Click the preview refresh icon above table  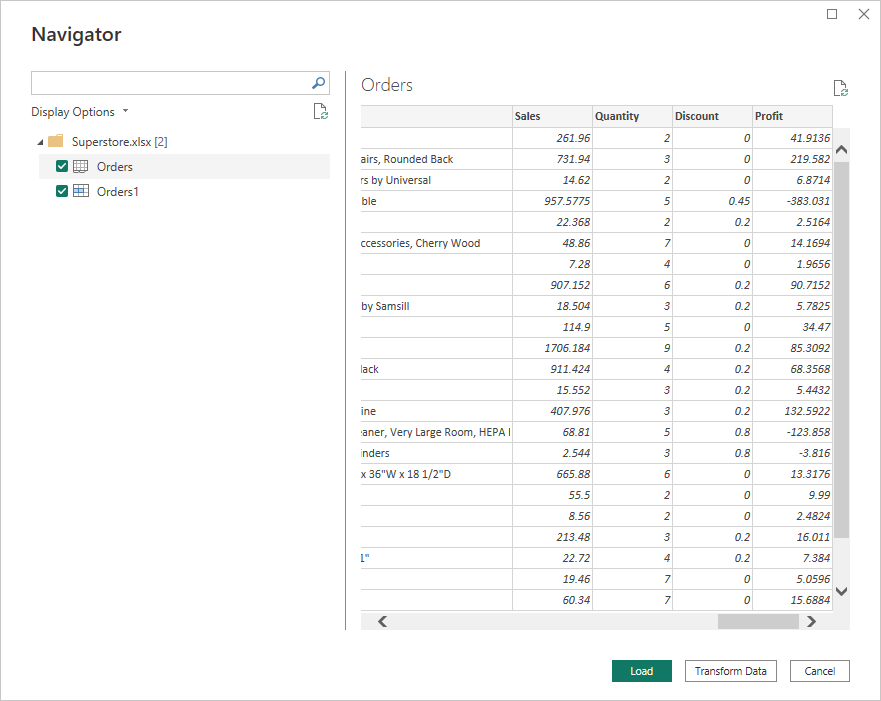840,89
